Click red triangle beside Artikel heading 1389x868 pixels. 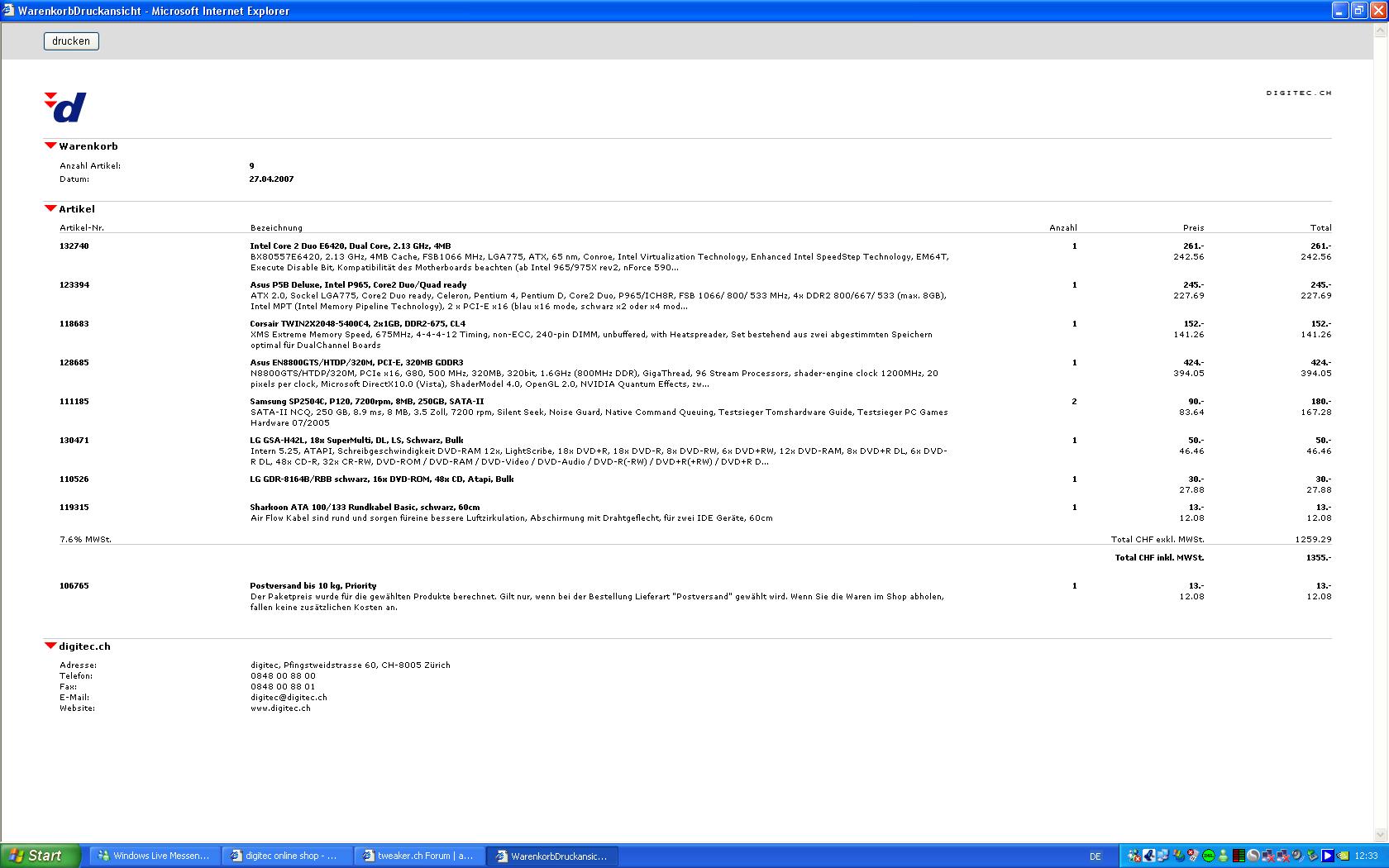(50, 208)
